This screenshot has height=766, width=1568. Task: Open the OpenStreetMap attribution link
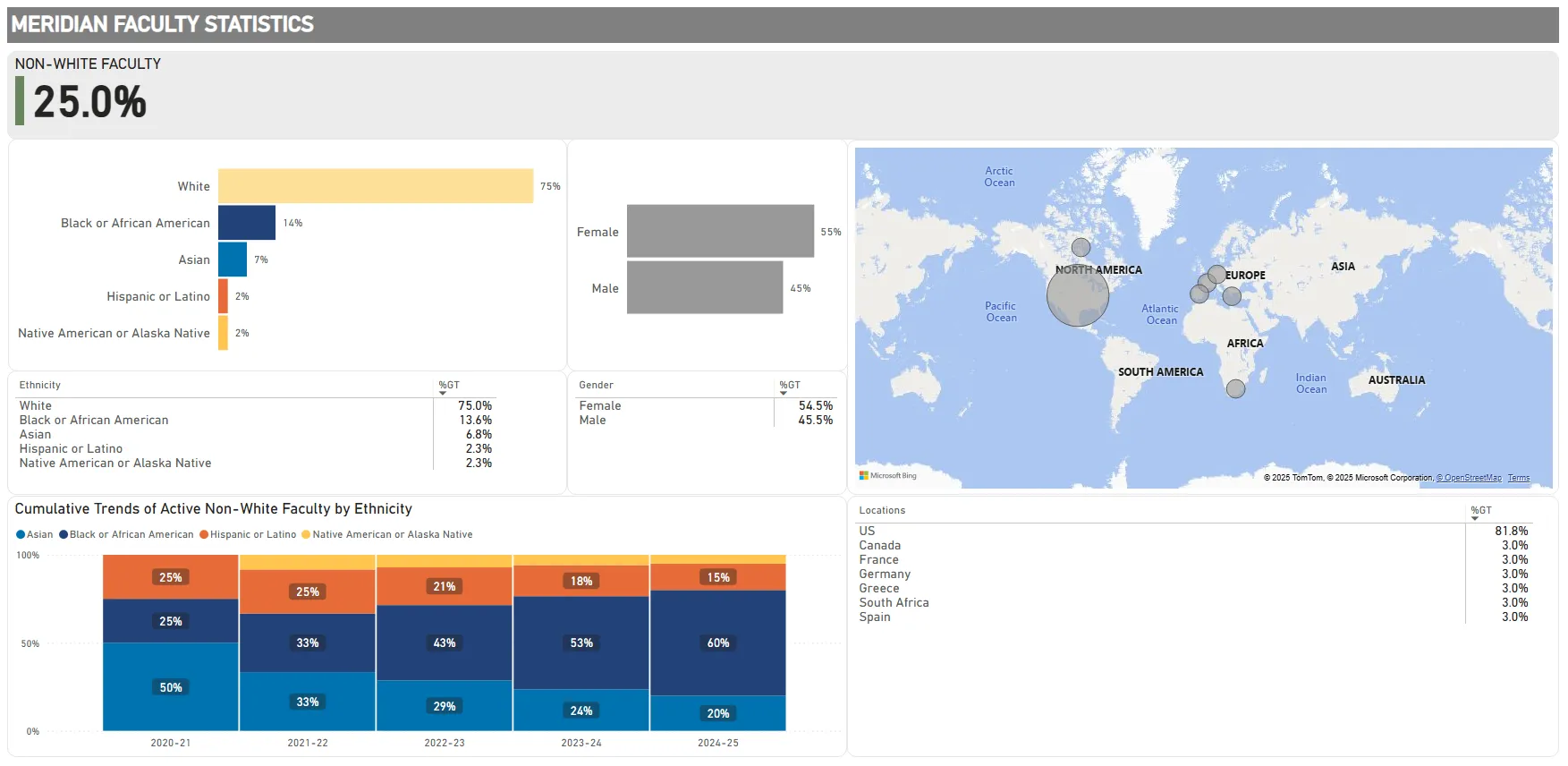[x=1471, y=478]
